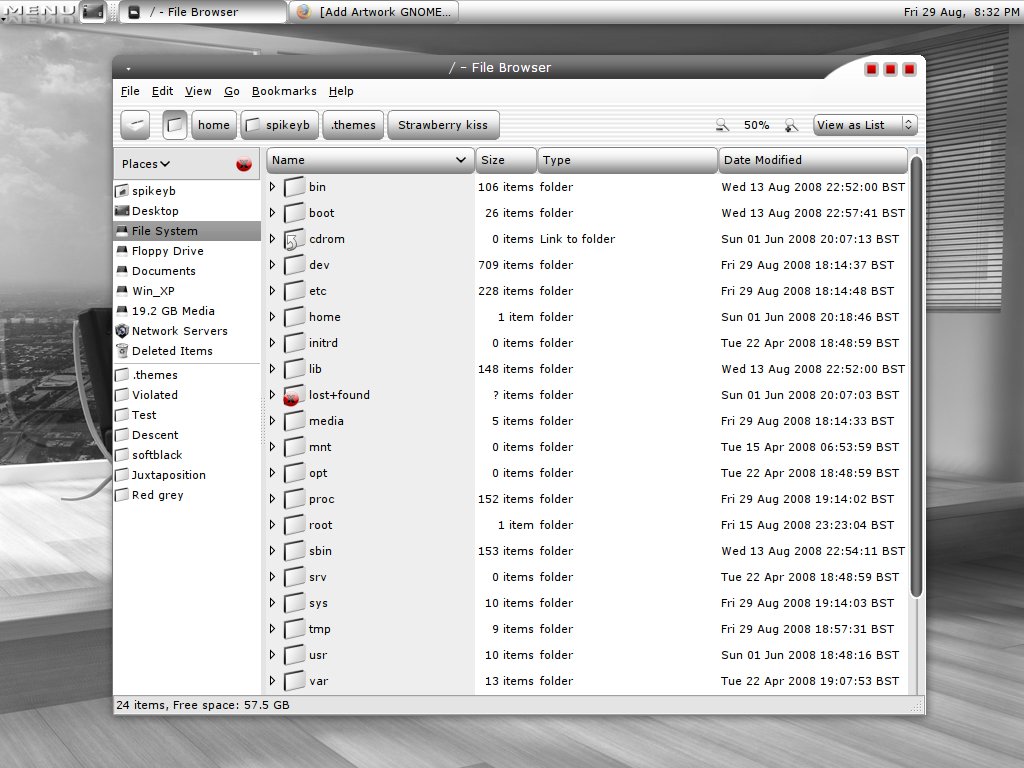Click the vertical scrollbar of file list

916,376
